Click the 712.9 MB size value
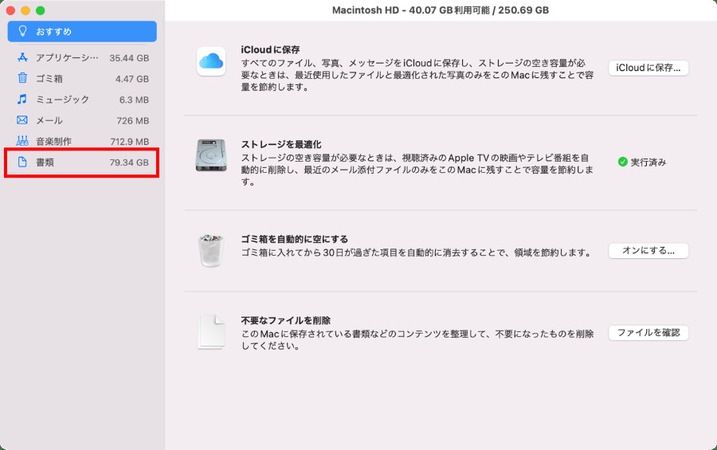The width and height of the screenshot is (717, 450). pyautogui.click(x=129, y=142)
